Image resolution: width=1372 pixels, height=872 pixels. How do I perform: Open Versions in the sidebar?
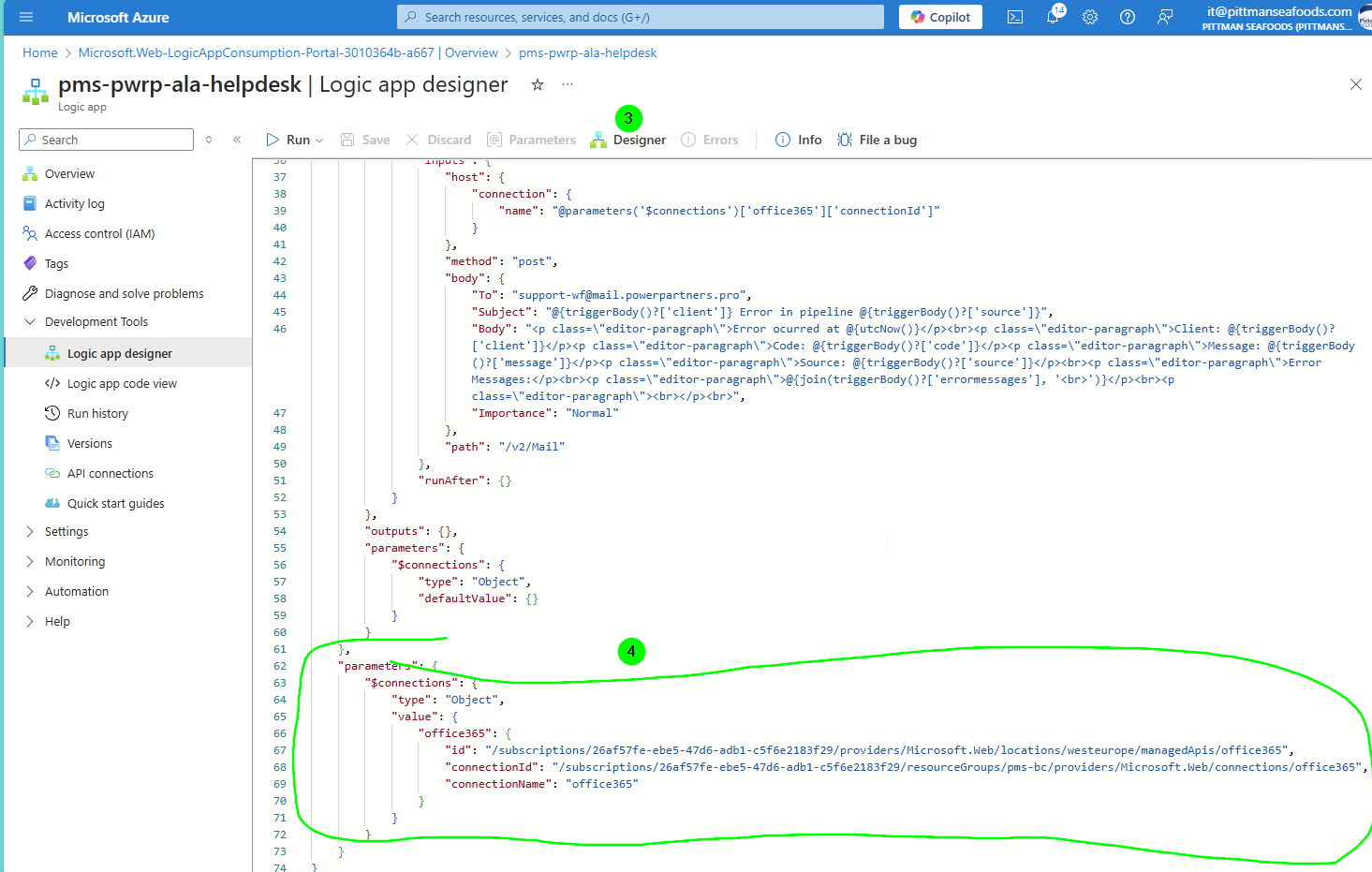click(x=90, y=443)
